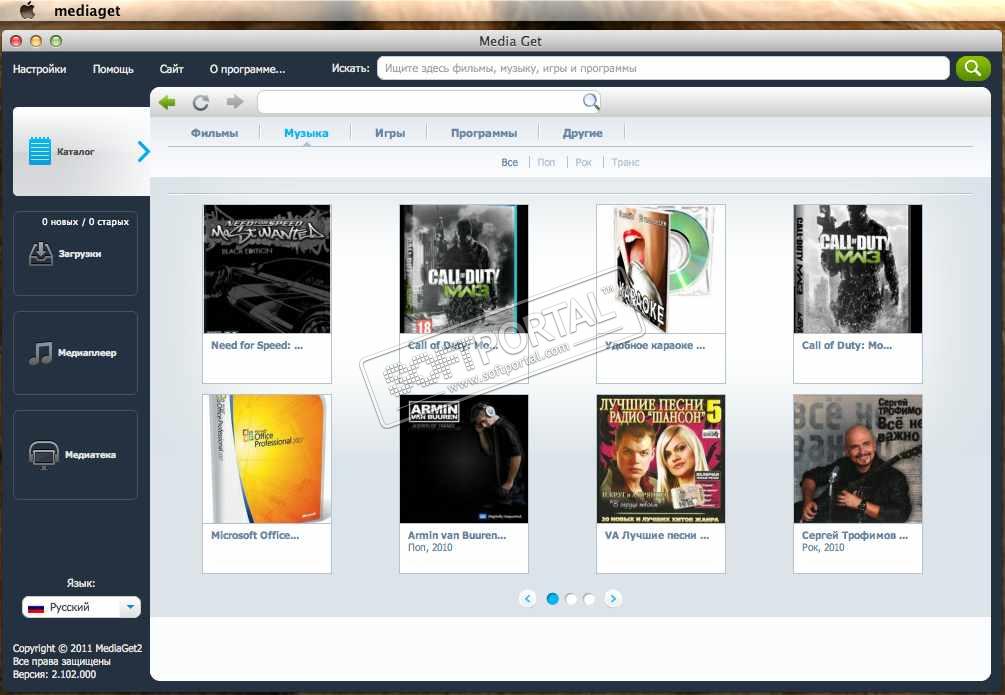Switch to Игры tab
The image size is (1005, 695).
point(390,133)
